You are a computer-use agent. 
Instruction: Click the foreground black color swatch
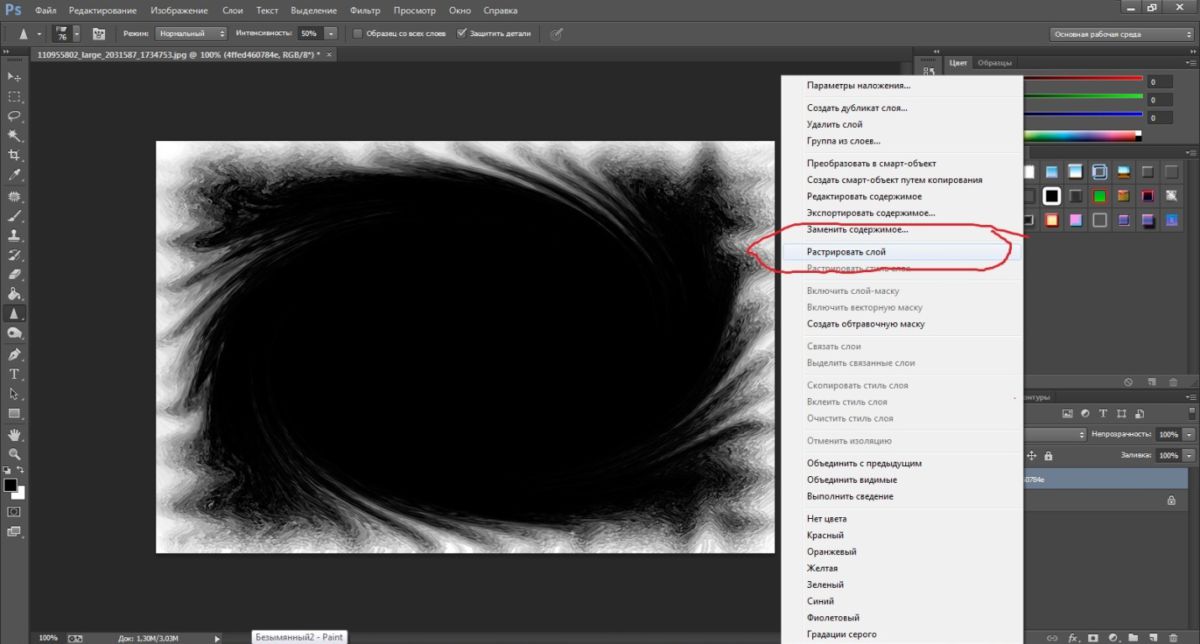coord(10,485)
